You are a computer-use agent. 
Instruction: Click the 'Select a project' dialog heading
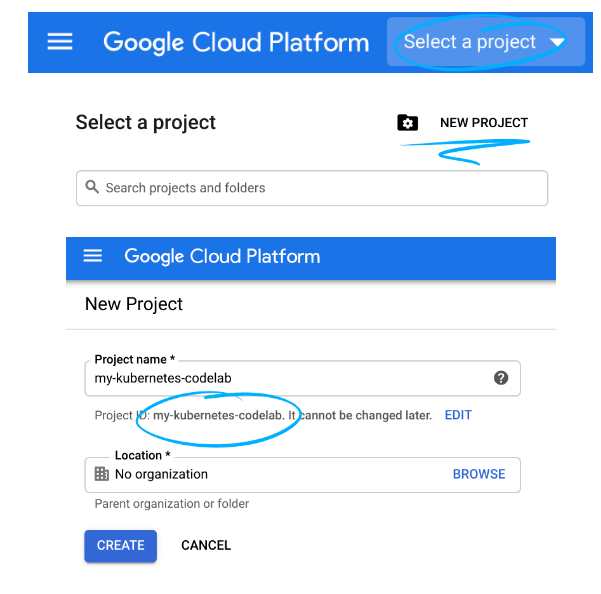[146, 123]
